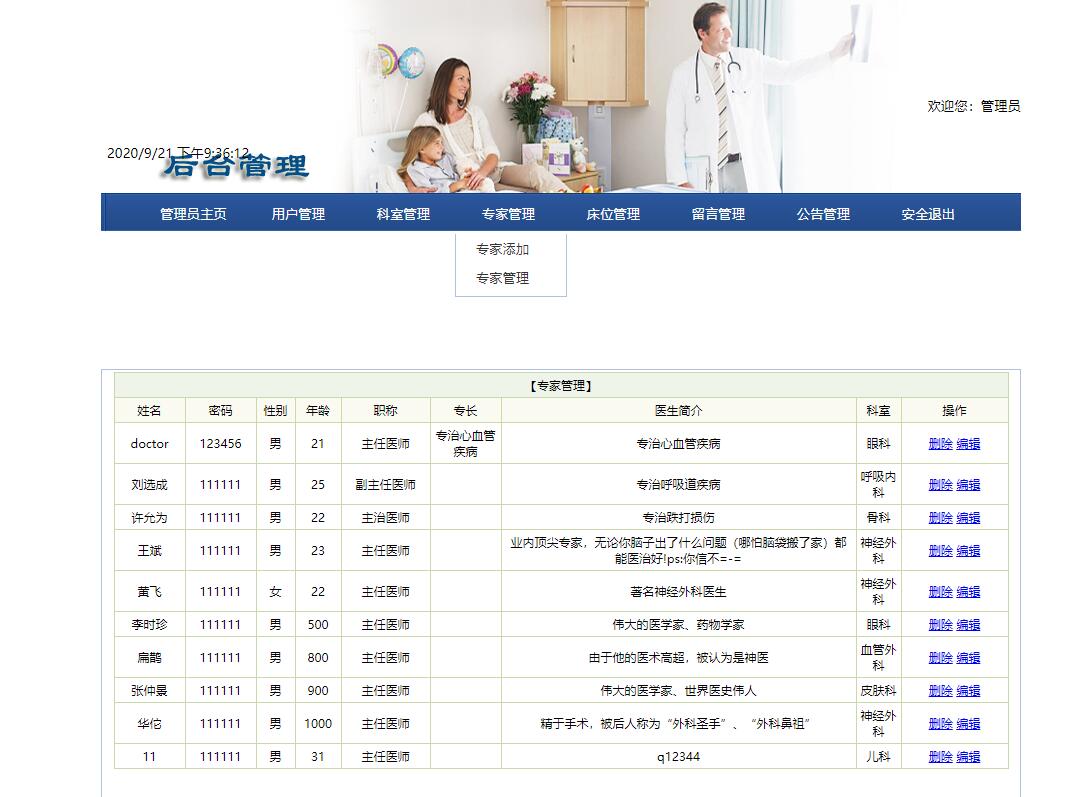Screen dimensions: 1084x797
Task: Delete the expert 华佗
Action: tap(940, 723)
